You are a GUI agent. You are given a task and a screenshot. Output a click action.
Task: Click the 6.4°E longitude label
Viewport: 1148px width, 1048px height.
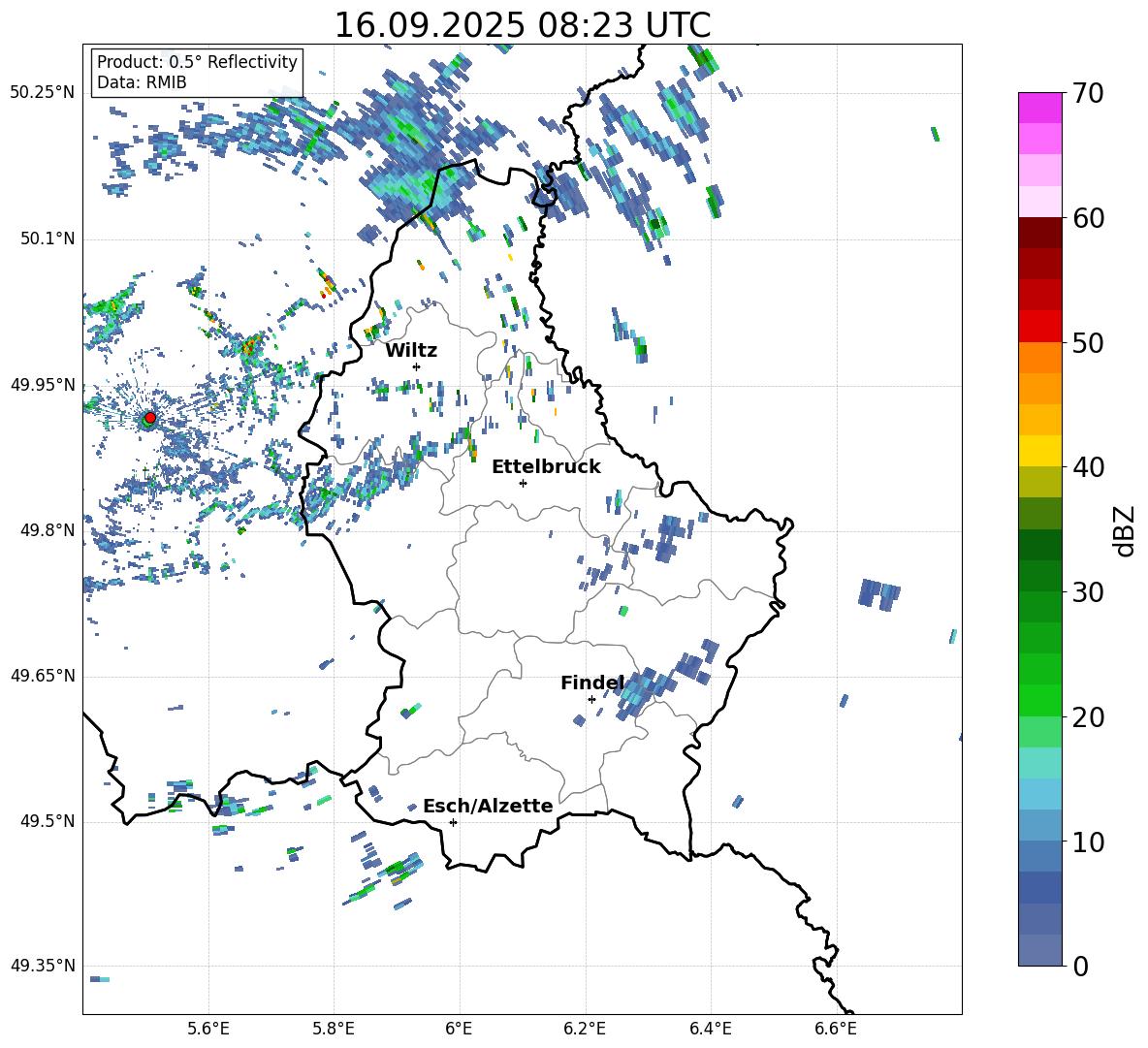[x=710, y=1029]
